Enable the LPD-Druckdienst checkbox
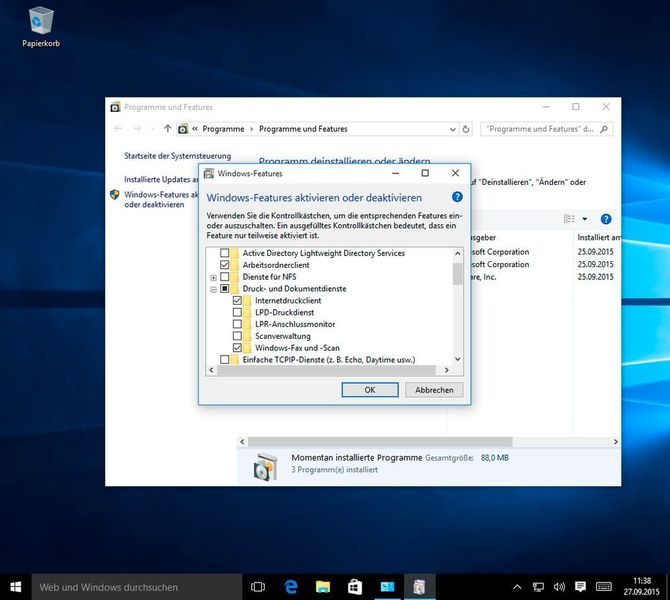Screen dimensions: 670x600 point(237,312)
